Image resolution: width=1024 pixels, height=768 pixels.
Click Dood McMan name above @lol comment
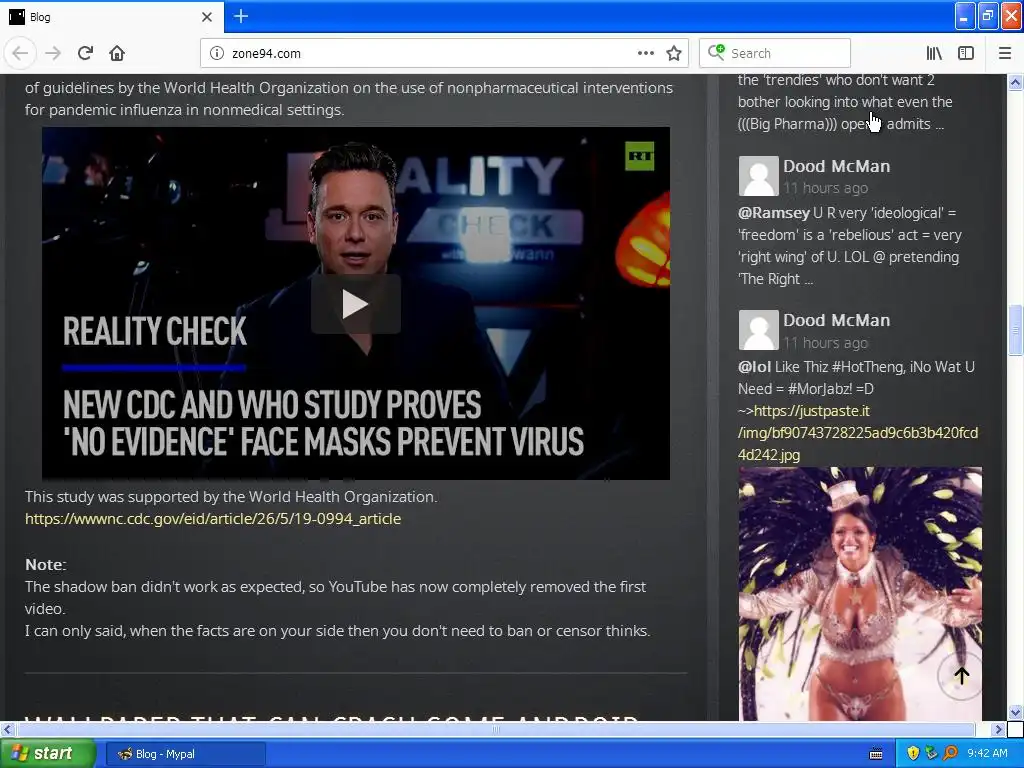click(x=837, y=320)
